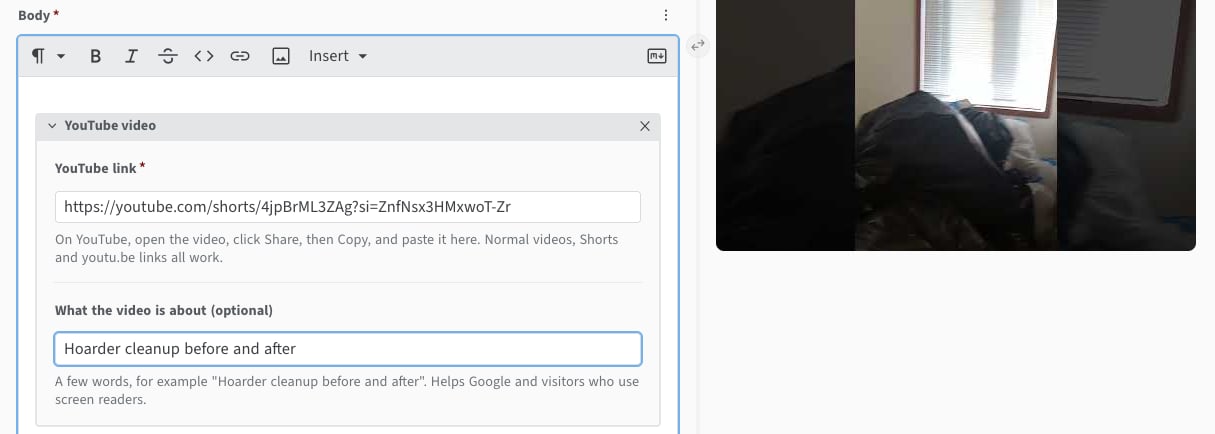Click the YouTube link input field
This screenshot has height=434, width=1215.
coord(348,207)
